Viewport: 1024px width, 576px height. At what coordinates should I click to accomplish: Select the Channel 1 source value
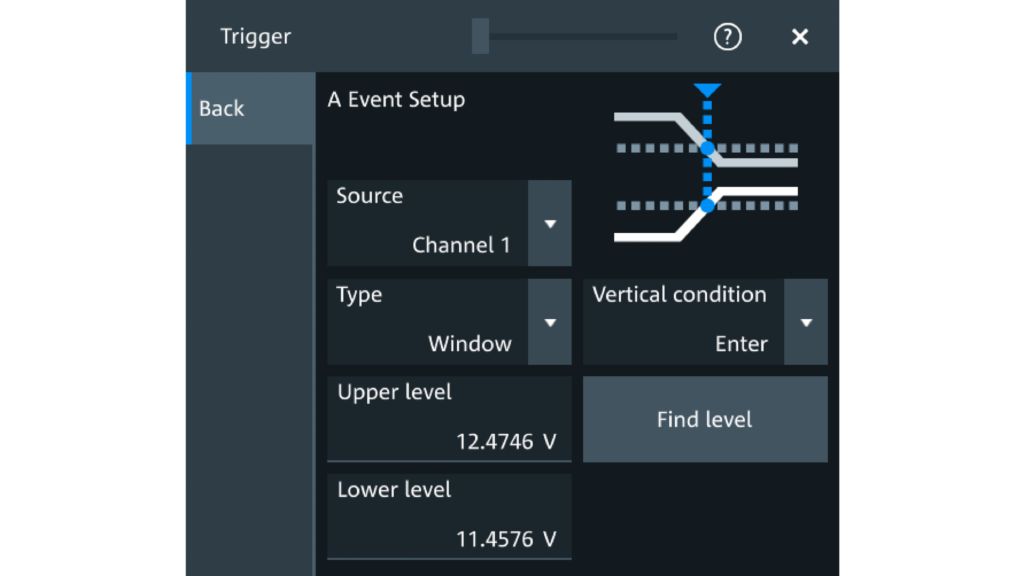[461, 245]
